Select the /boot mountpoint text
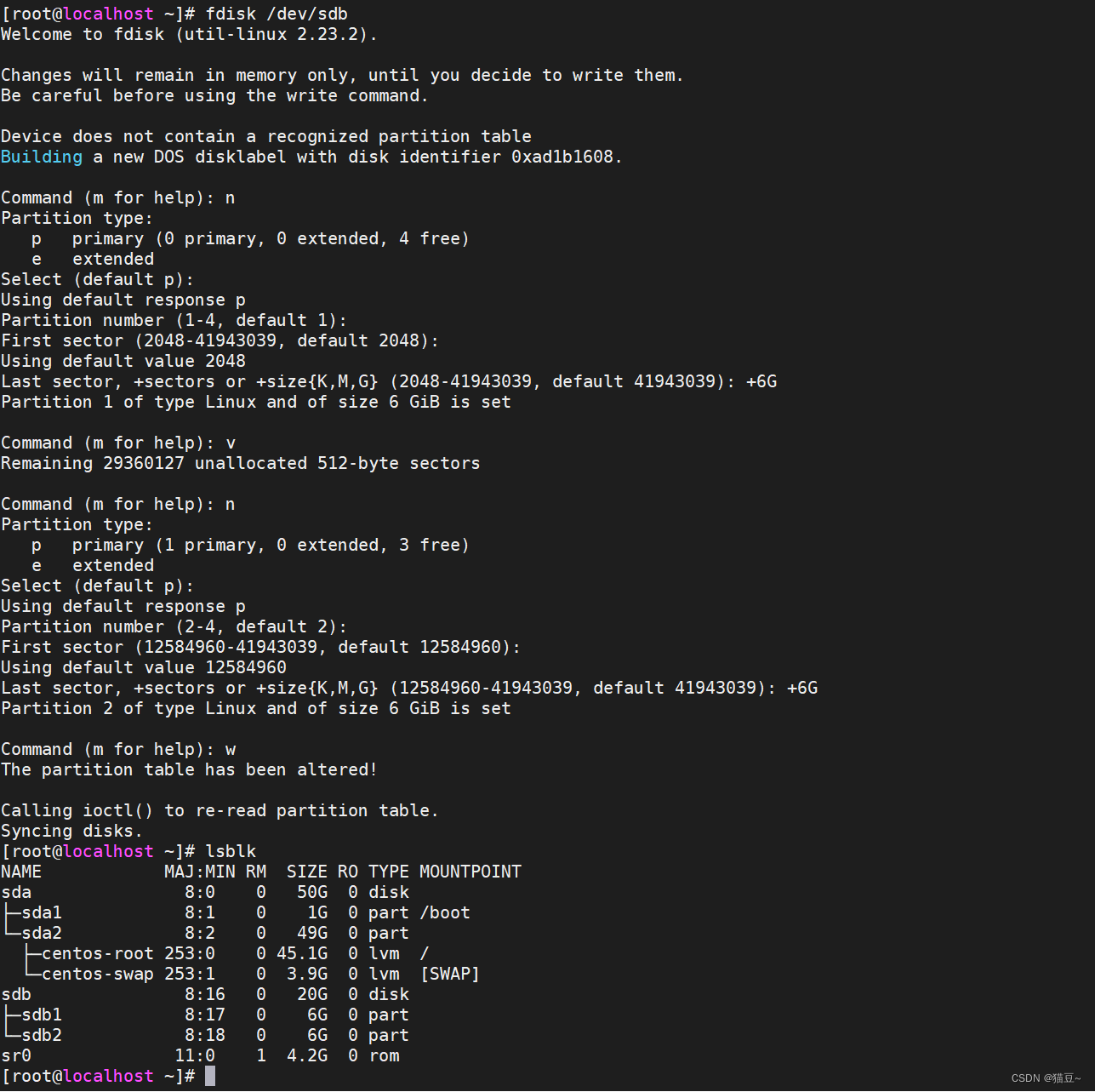Viewport: 1095px width, 1092px height. tap(444, 912)
